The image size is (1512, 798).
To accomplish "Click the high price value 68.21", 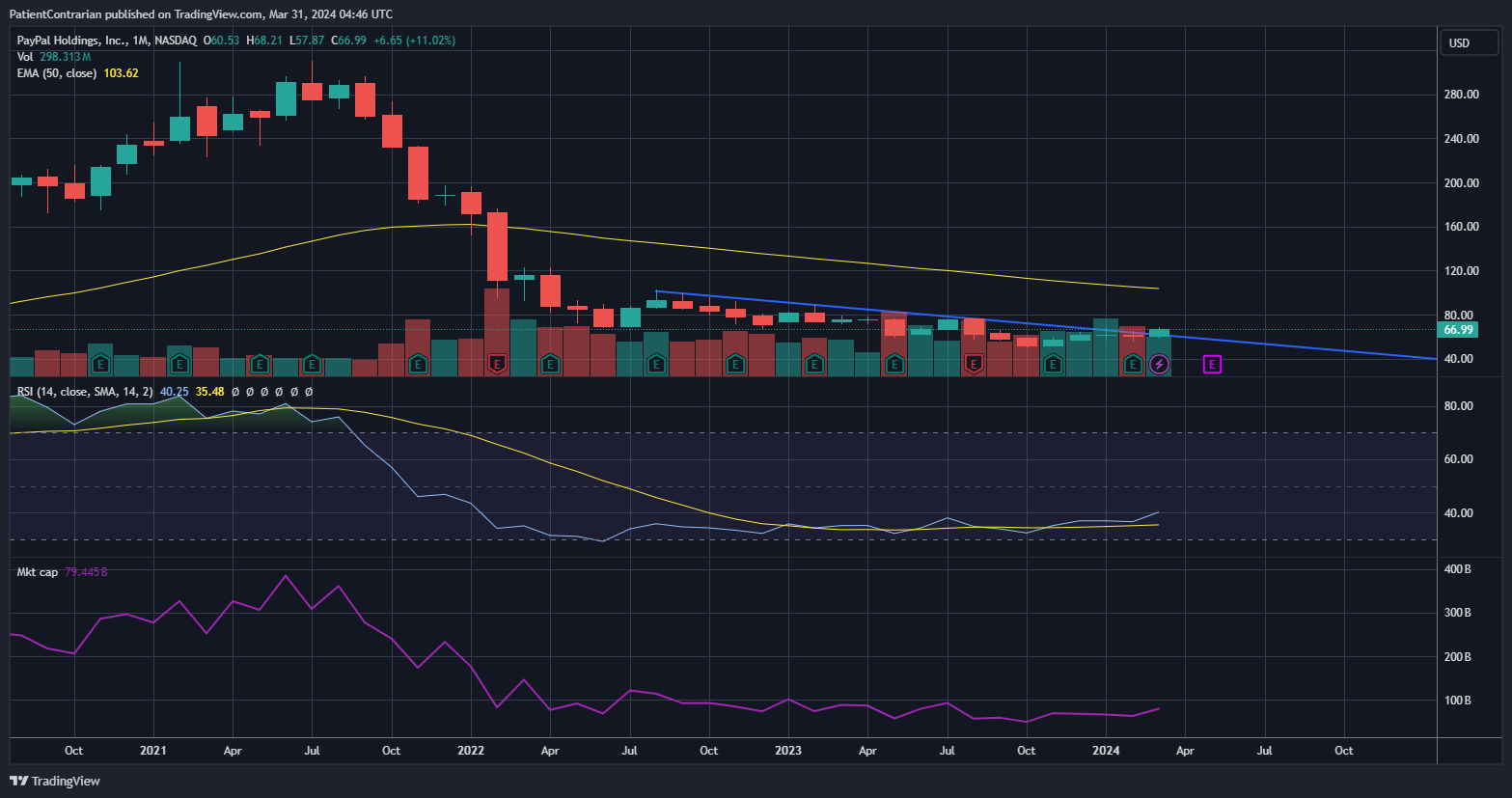I will (268, 41).
